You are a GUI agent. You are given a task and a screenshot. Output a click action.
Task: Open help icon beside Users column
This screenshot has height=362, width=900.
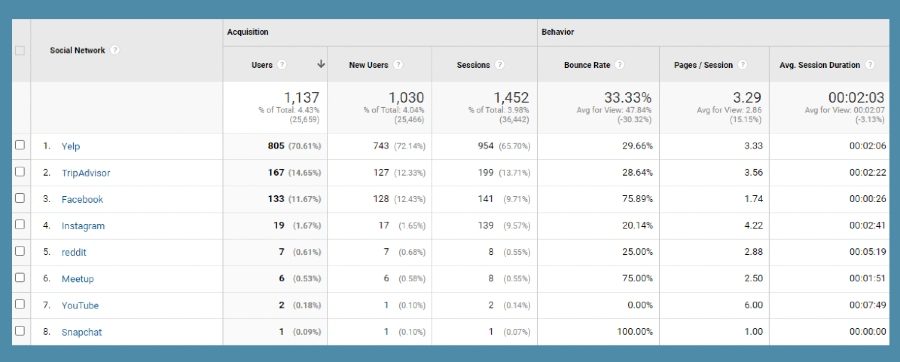point(282,65)
